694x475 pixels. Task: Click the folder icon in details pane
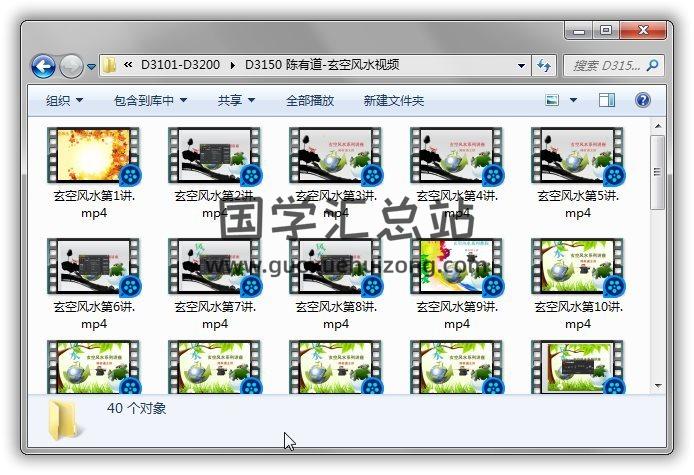pos(66,420)
